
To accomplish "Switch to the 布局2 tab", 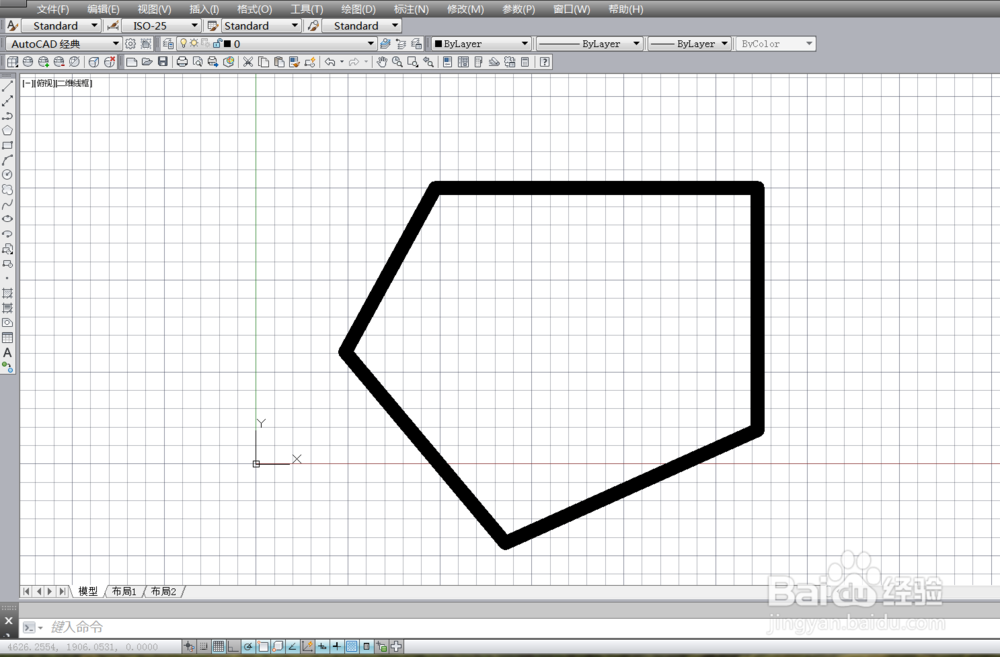I will click(x=163, y=591).
